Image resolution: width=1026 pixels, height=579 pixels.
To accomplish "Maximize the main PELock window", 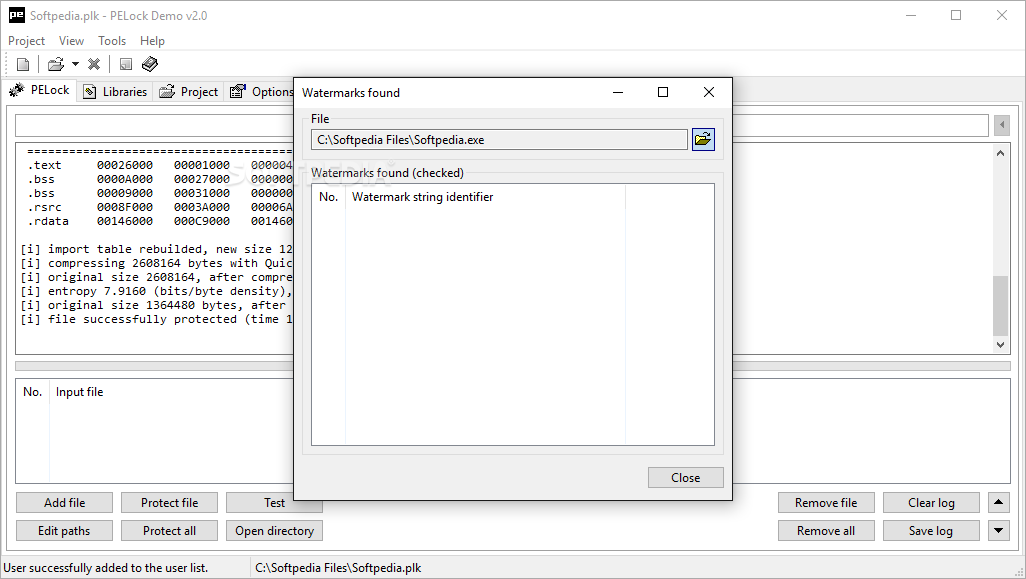I will [956, 15].
